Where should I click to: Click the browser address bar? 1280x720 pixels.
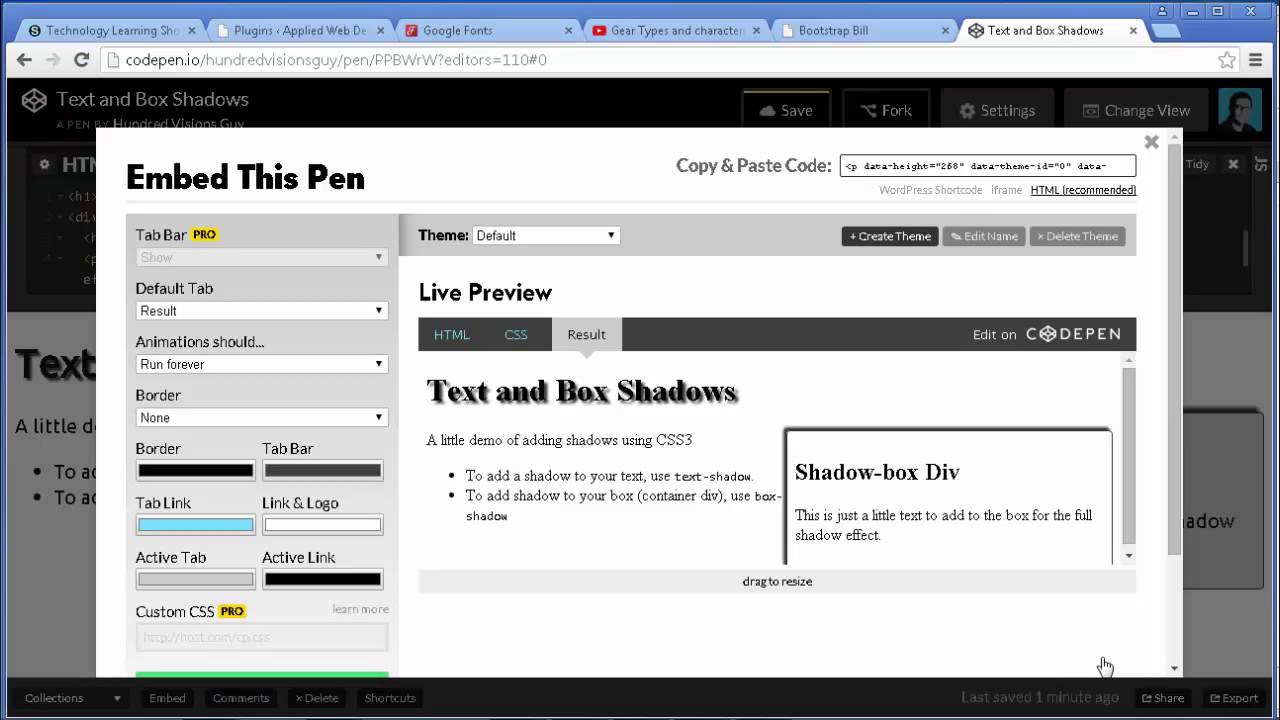670,60
